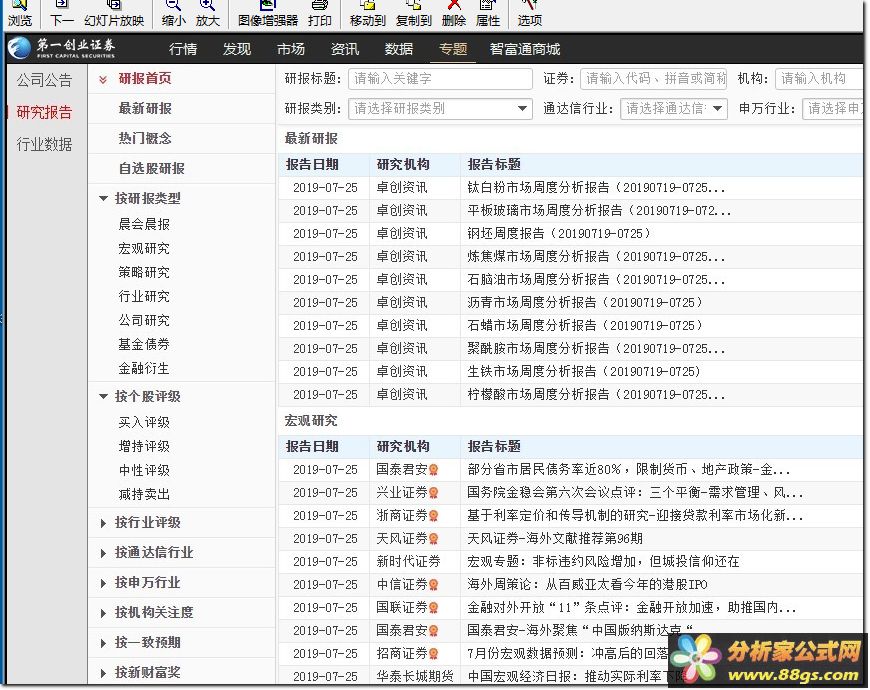This screenshot has width=870, height=690.
Task: Expand 按通达信行业 section
Action: point(103,553)
